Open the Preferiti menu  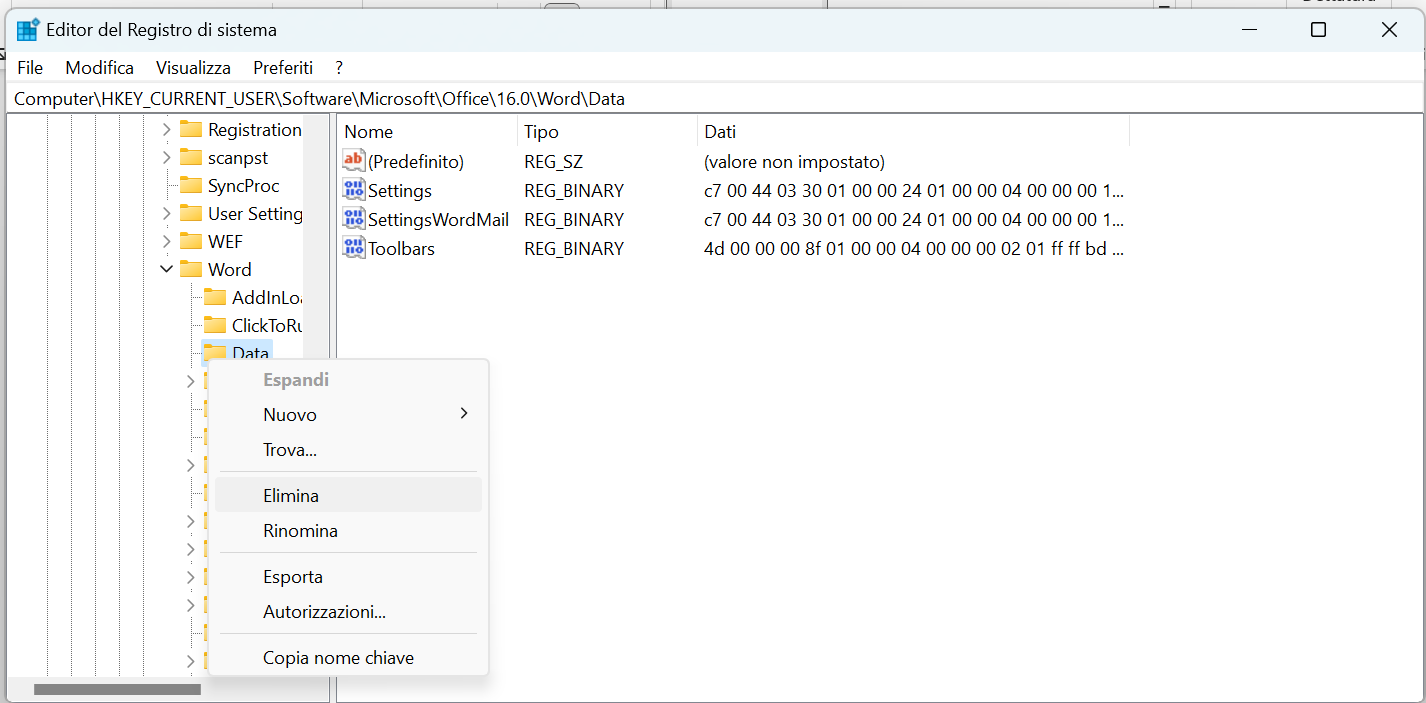click(283, 67)
